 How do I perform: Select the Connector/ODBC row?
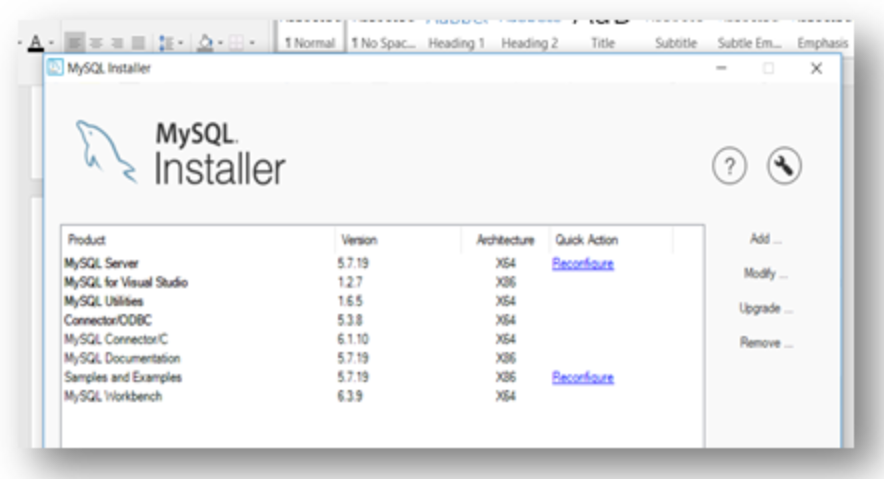pyautogui.click(x=382, y=320)
